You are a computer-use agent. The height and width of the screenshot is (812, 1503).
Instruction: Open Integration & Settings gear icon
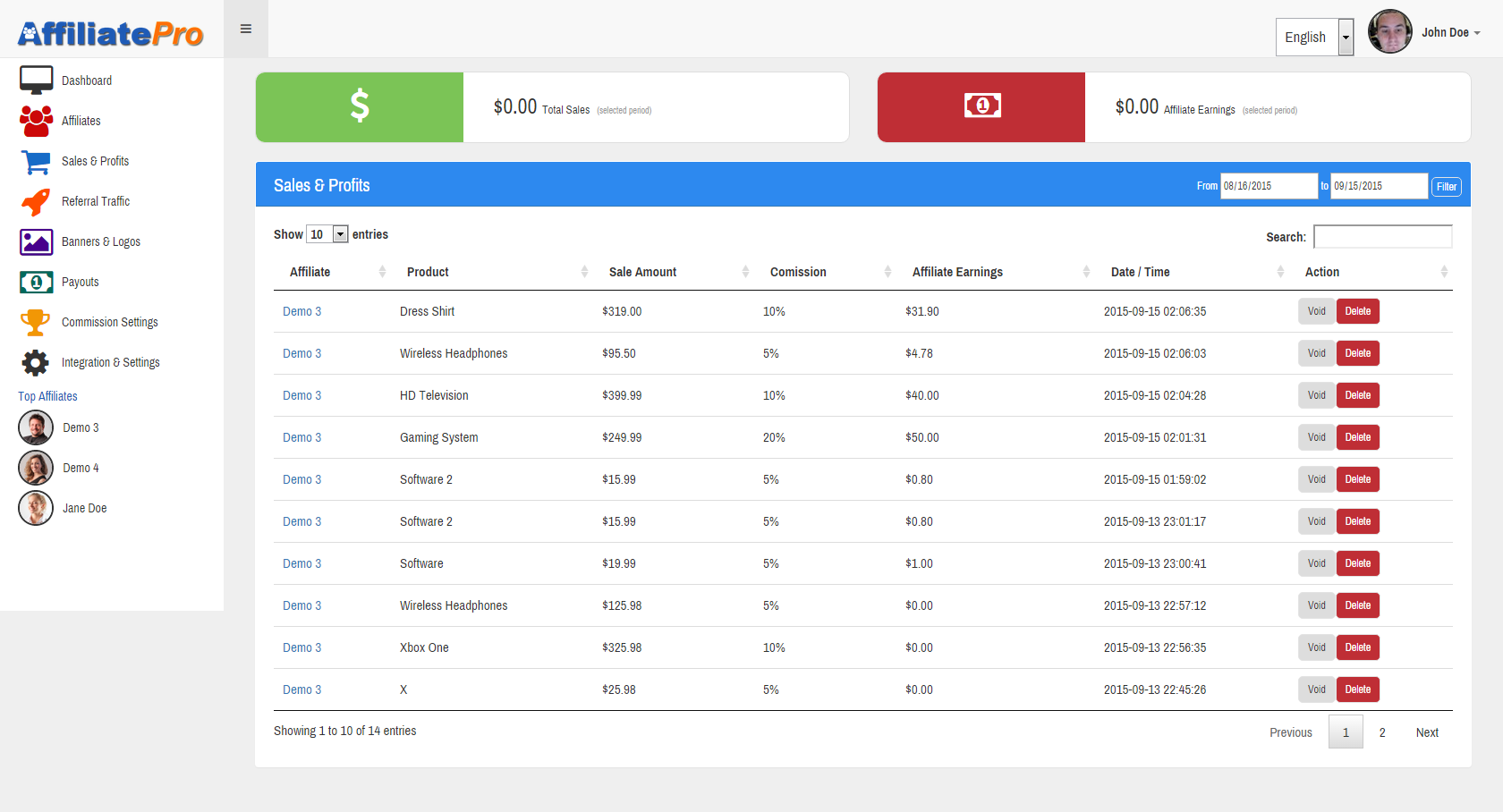[x=36, y=362]
